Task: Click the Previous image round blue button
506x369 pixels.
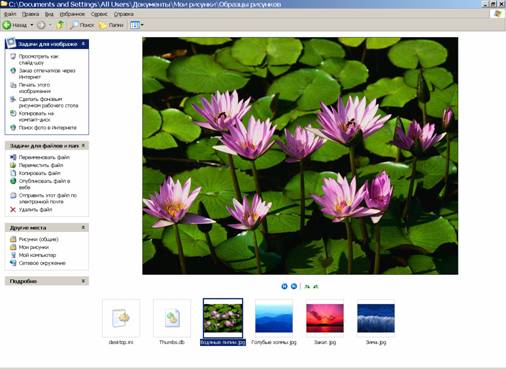Action: (284, 286)
